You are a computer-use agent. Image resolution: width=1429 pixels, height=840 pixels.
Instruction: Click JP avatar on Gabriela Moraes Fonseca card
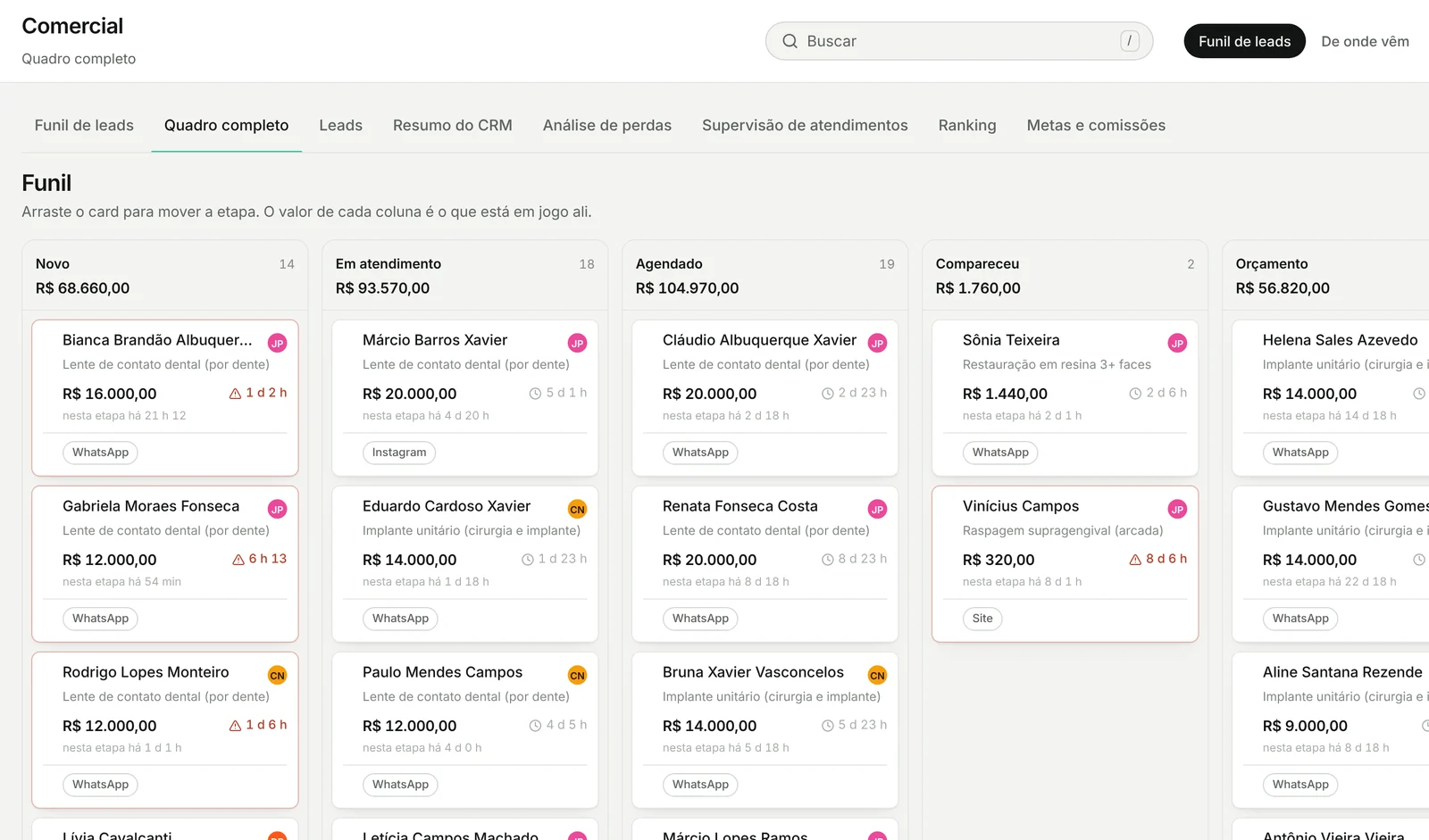(x=278, y=509)
